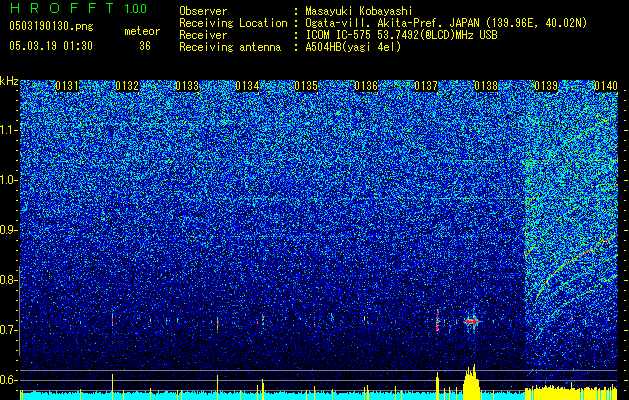Select the Ogata-vill. Akita-Pref. JAPAN location text
Image resolution: width=629 pixels, height=400 pixels.
pos(446,23)
